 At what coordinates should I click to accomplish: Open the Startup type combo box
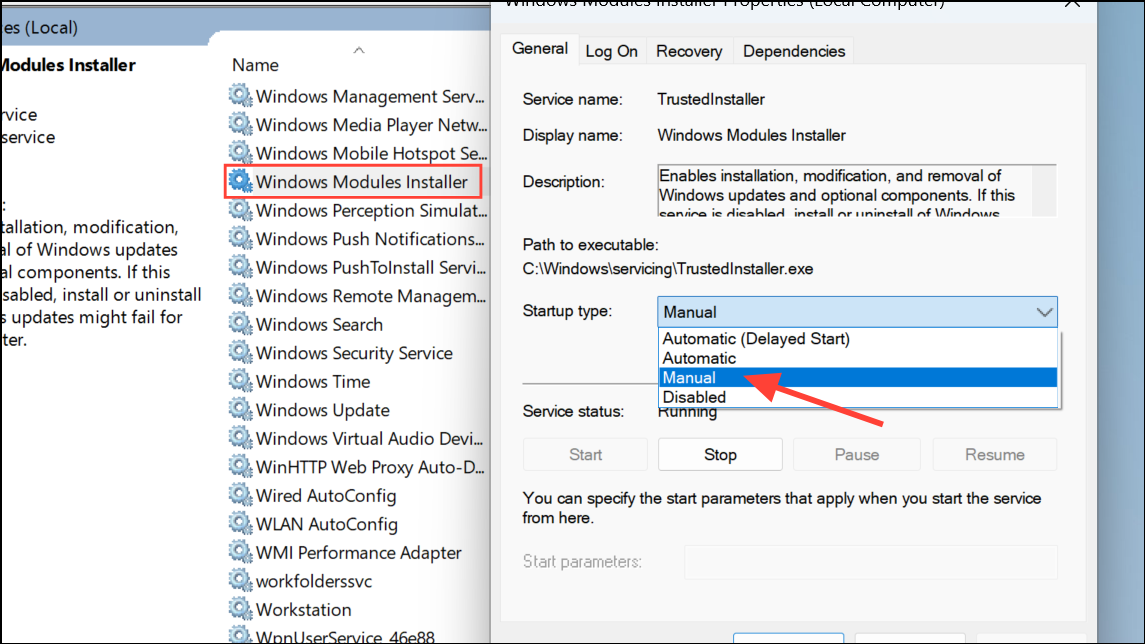[x=857, y=312]
